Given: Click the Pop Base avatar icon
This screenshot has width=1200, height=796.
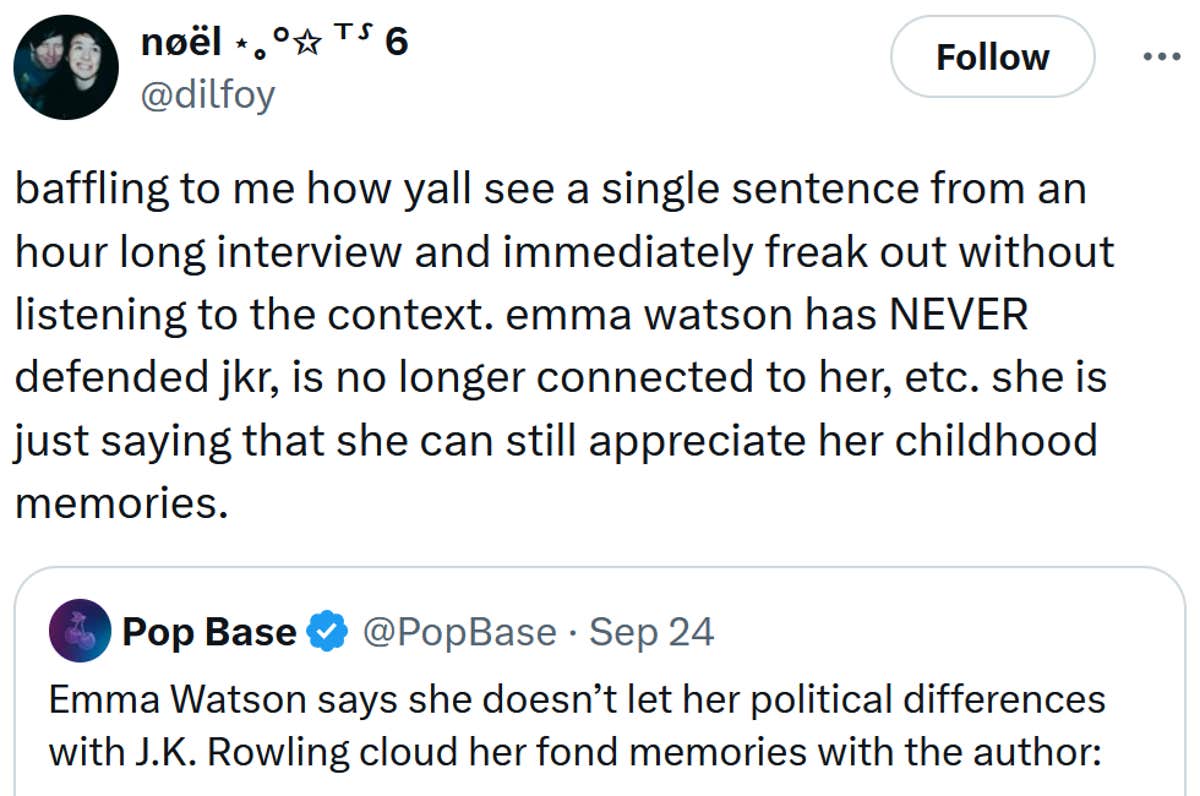Looking at the screenshot, I should [x=80, y=631].
